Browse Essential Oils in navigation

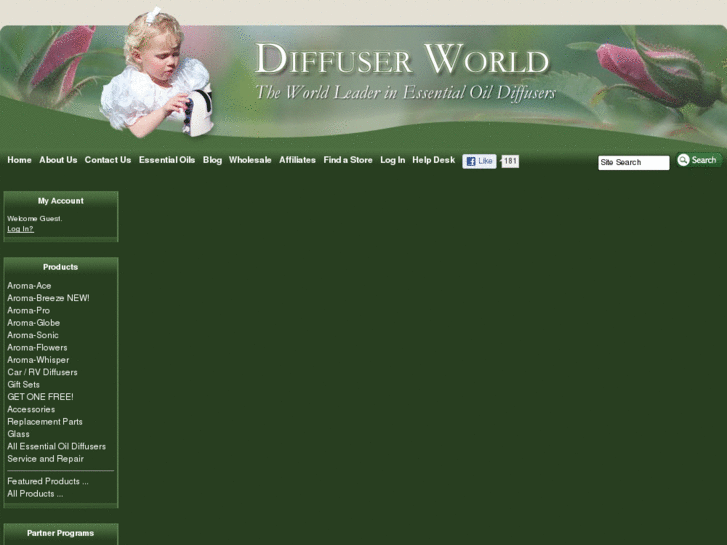point(167,160)
